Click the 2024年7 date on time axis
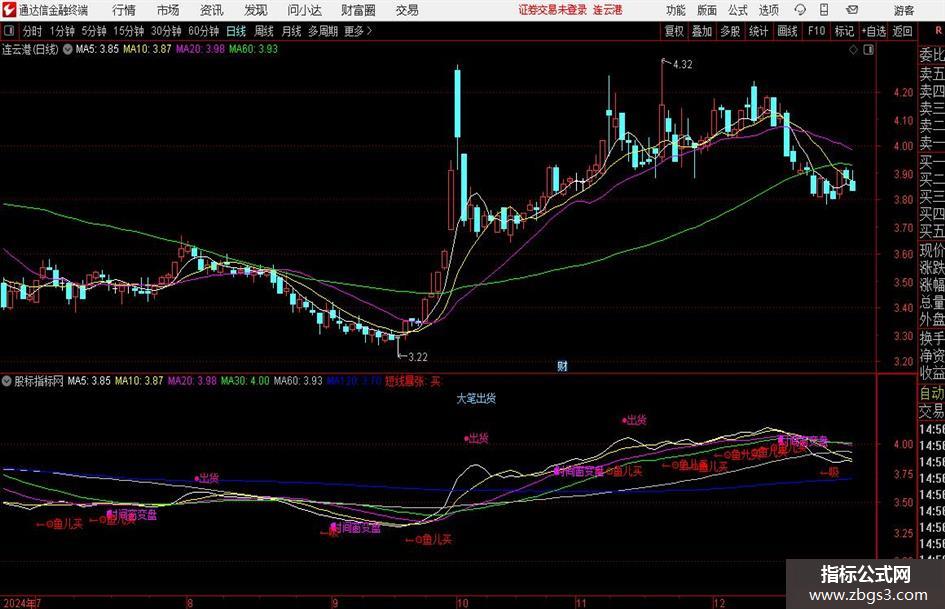945x609 pixels. point(22,602)
